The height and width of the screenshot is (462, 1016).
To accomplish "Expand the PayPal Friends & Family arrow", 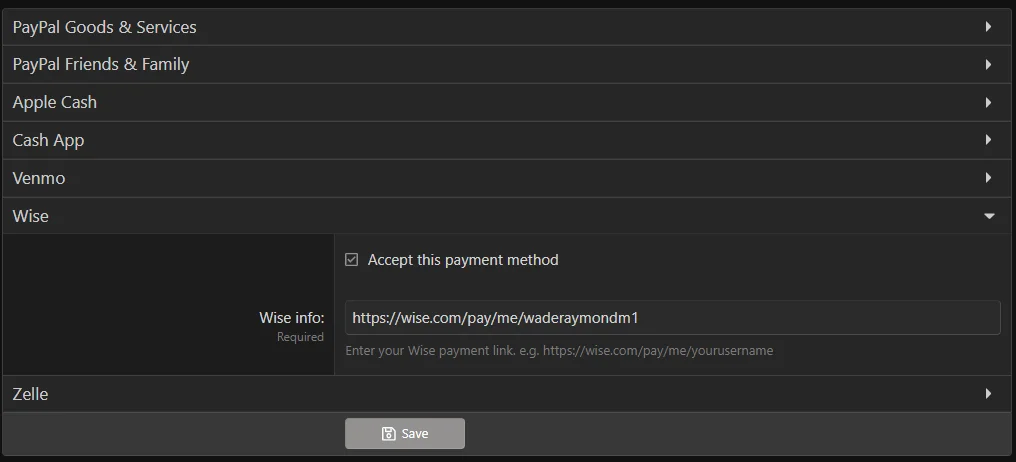I will 989,64.
